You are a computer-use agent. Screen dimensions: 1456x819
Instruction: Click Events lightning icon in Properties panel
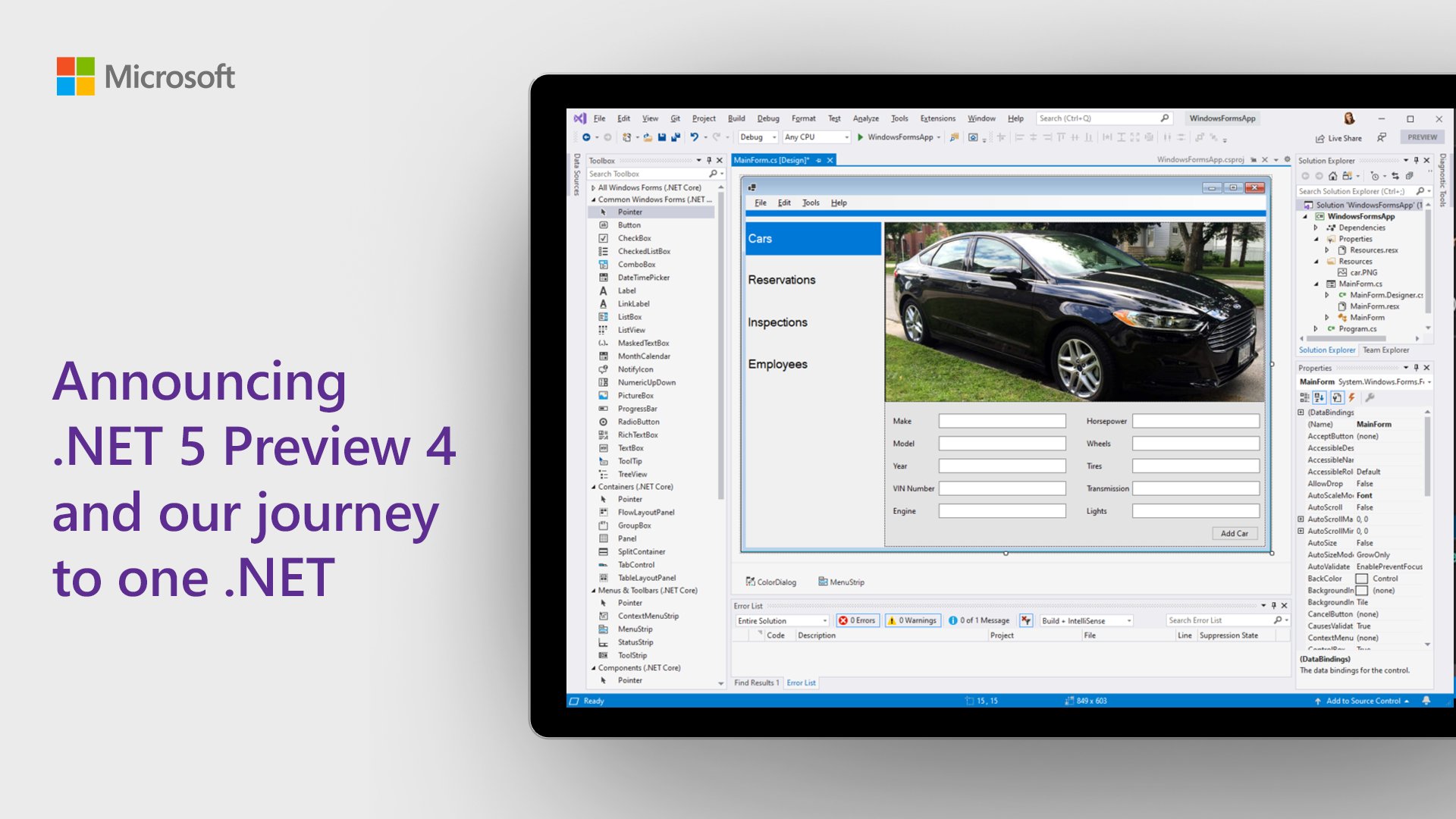tap(1351, 397)
